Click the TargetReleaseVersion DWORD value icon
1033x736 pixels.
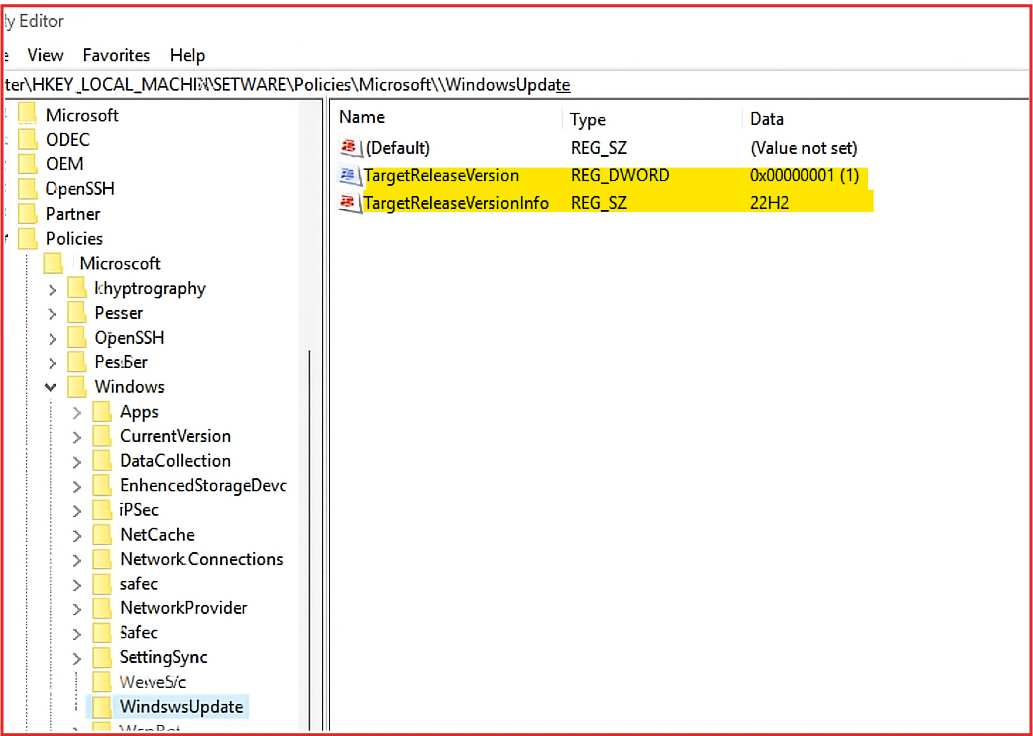[x=349, y=176]
